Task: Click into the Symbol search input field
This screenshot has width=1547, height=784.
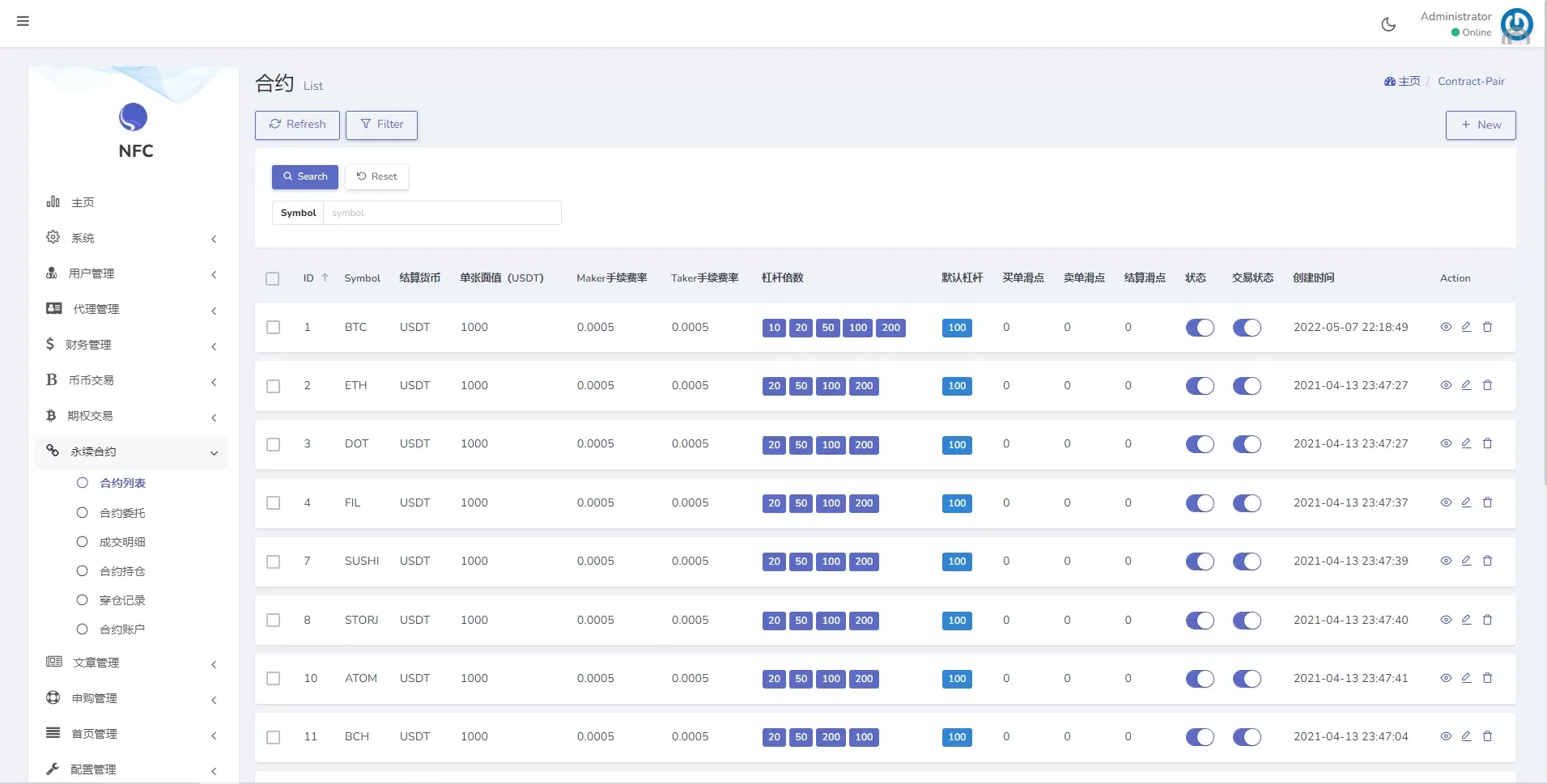Action: pos(441,213)
